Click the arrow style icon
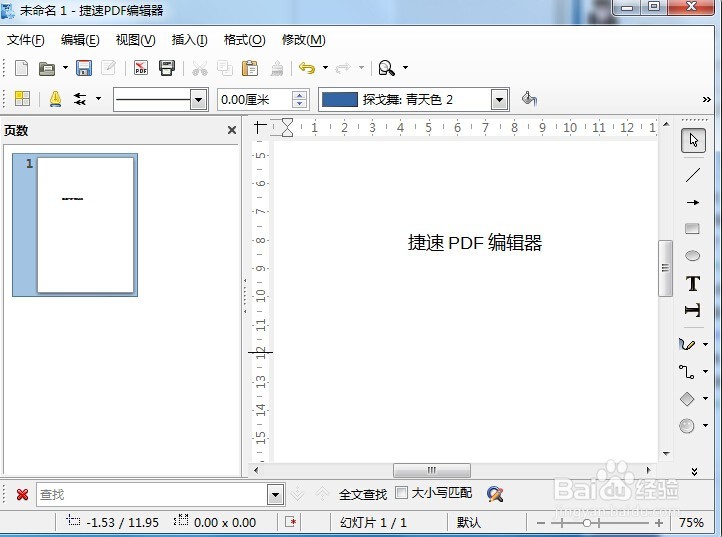Screen dimensions: 722x537 80,99
